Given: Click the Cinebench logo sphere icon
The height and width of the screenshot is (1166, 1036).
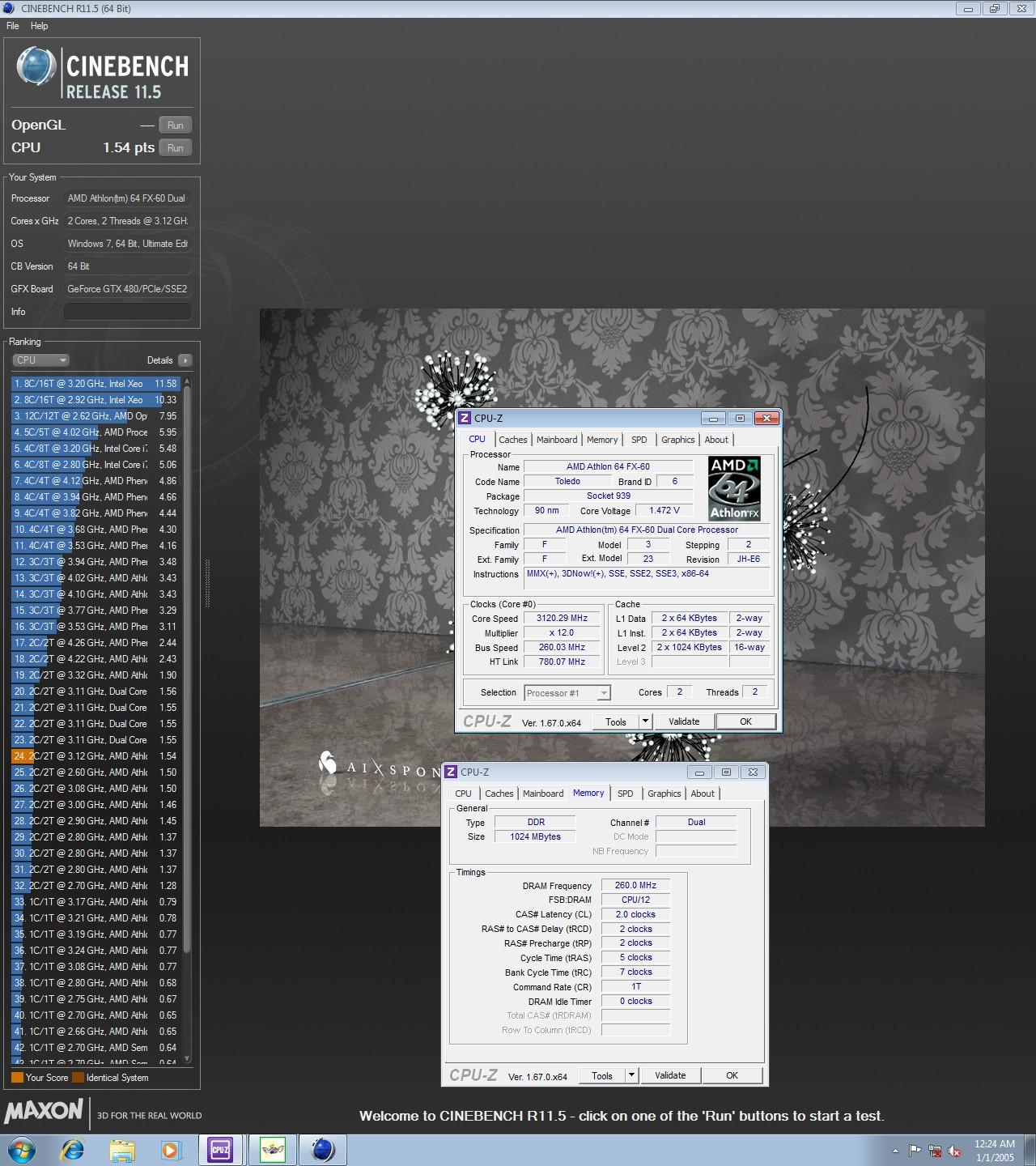Looking at the screenshot, I should [x=36, y=66].
